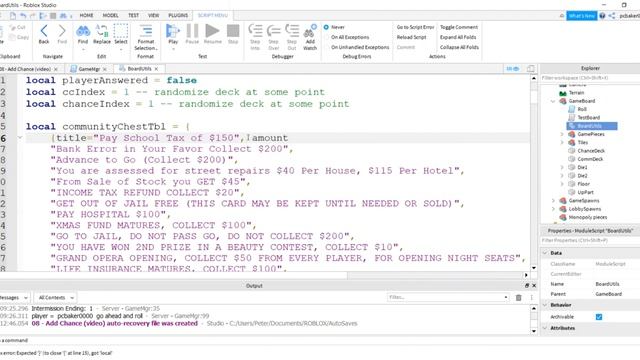This screenshot has width=640, height=360.
Task: Click the new file icon in quick access bar
Action: [x=13, y=16]
